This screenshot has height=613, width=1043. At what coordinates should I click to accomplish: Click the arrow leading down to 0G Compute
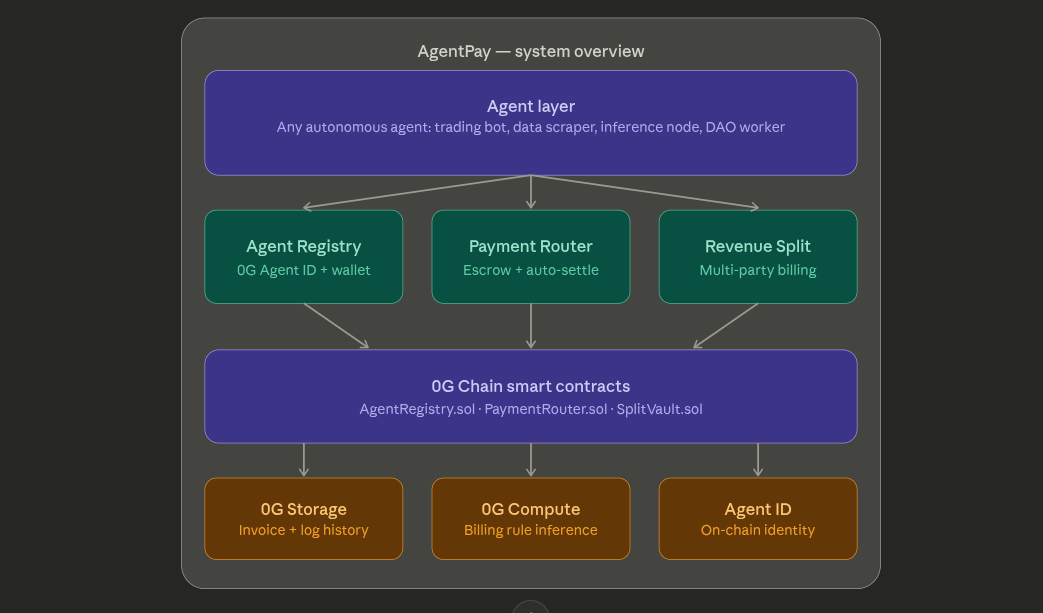[531, 460]
